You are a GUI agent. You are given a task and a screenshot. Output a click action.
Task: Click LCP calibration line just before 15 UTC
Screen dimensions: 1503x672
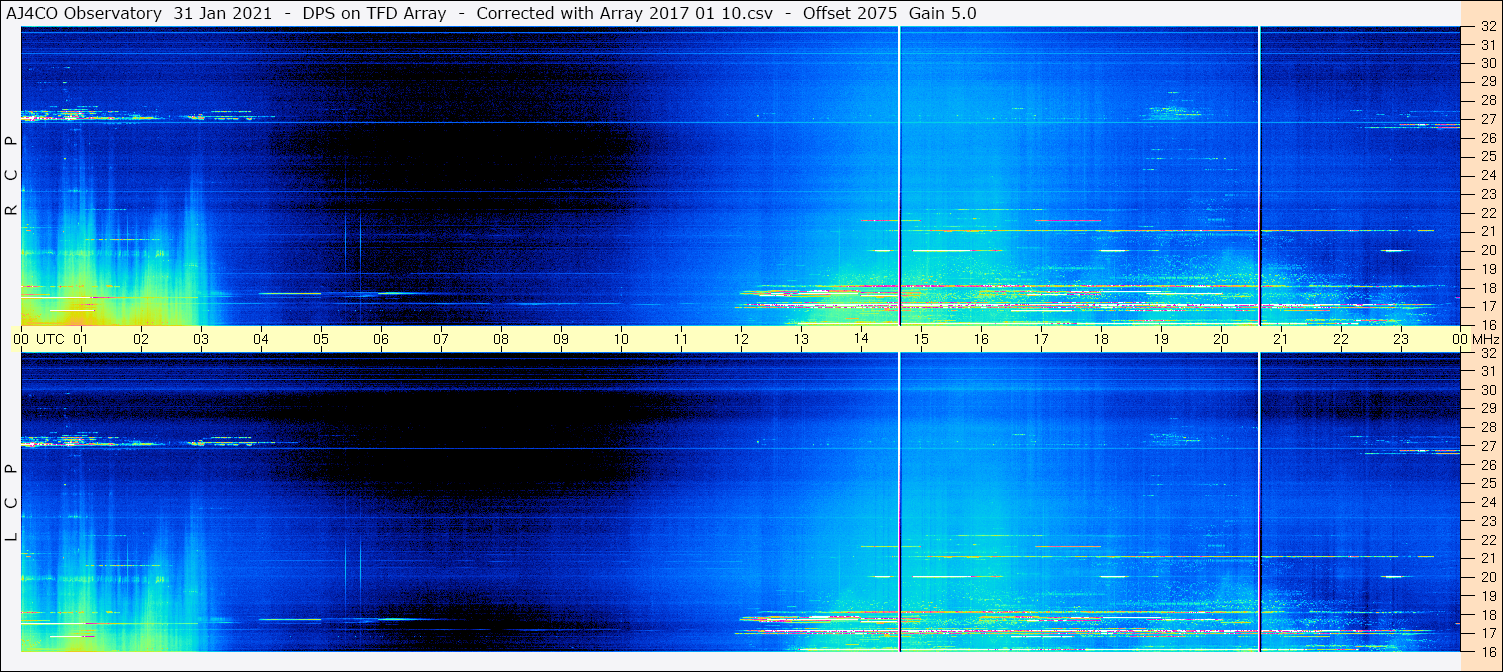[900, 502]
